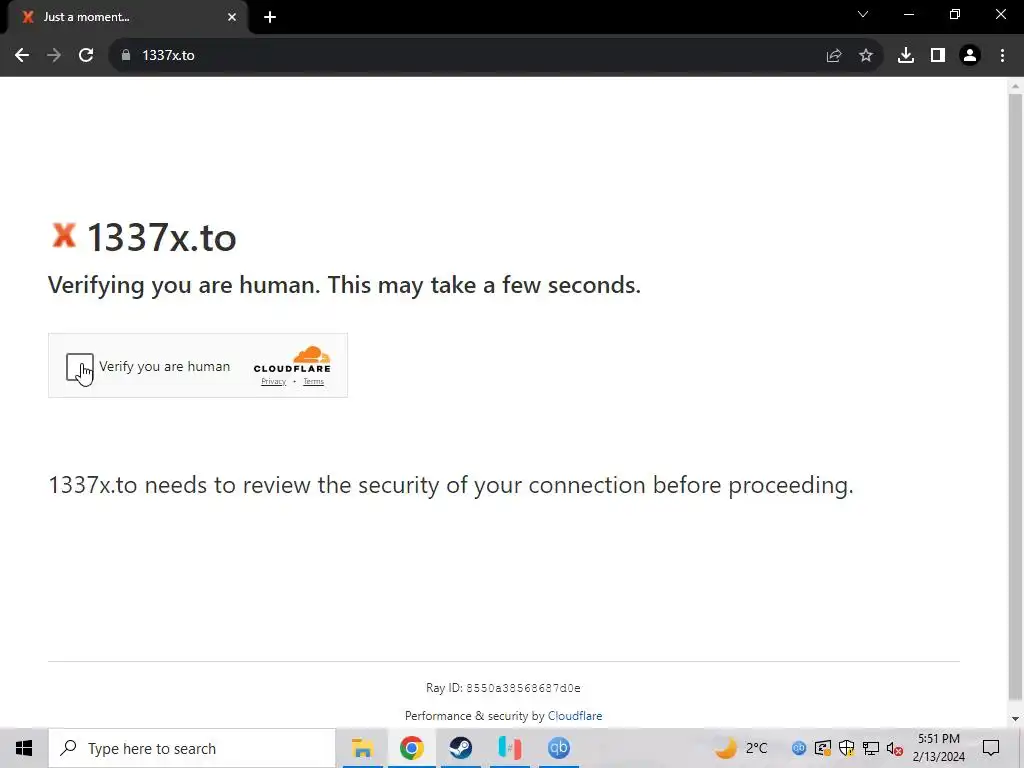Open the Windows Start menu

pyautogui.click(x=24, y=748)
